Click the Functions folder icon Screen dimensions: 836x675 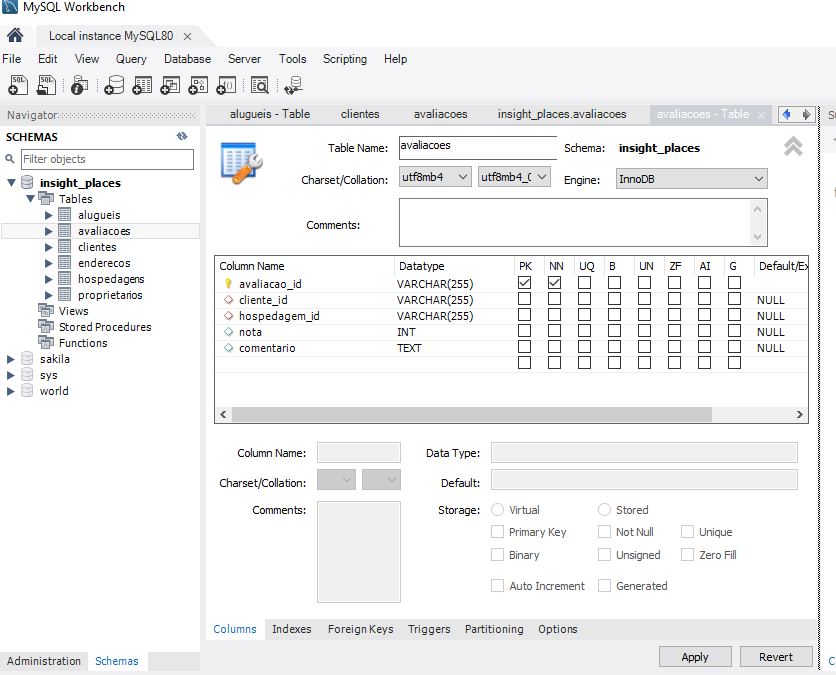point(46,342)
